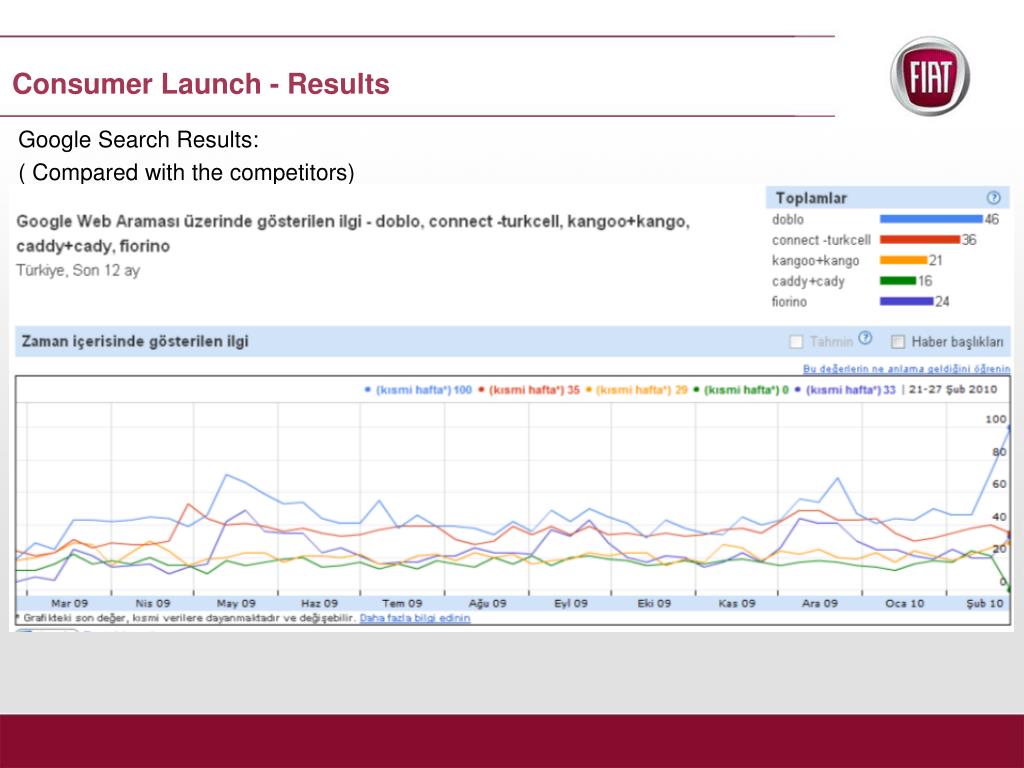Click the FIAT logo badge
This screenshot has height=768, width=1024.
[930, 76]
